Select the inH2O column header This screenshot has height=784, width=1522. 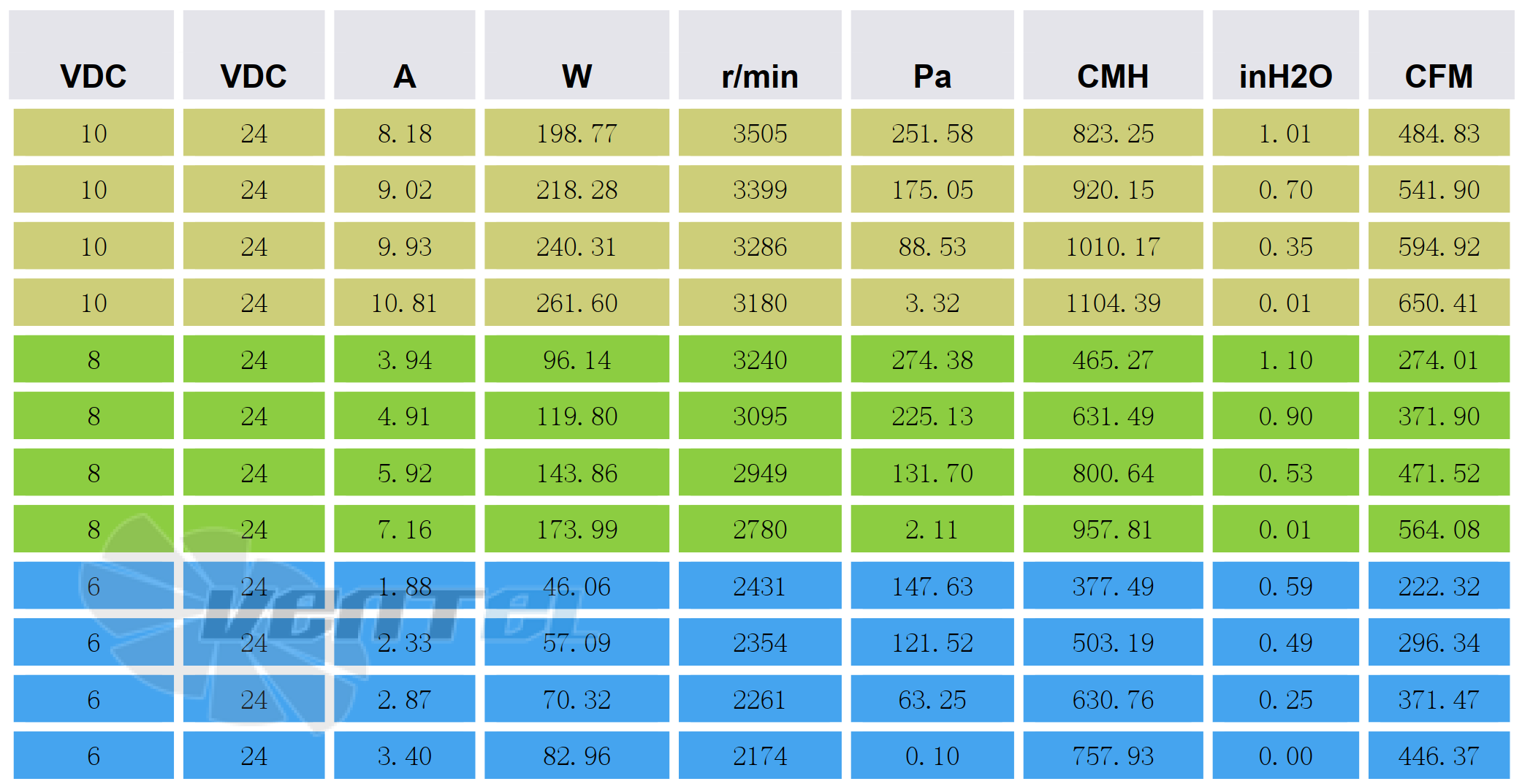1285,76
